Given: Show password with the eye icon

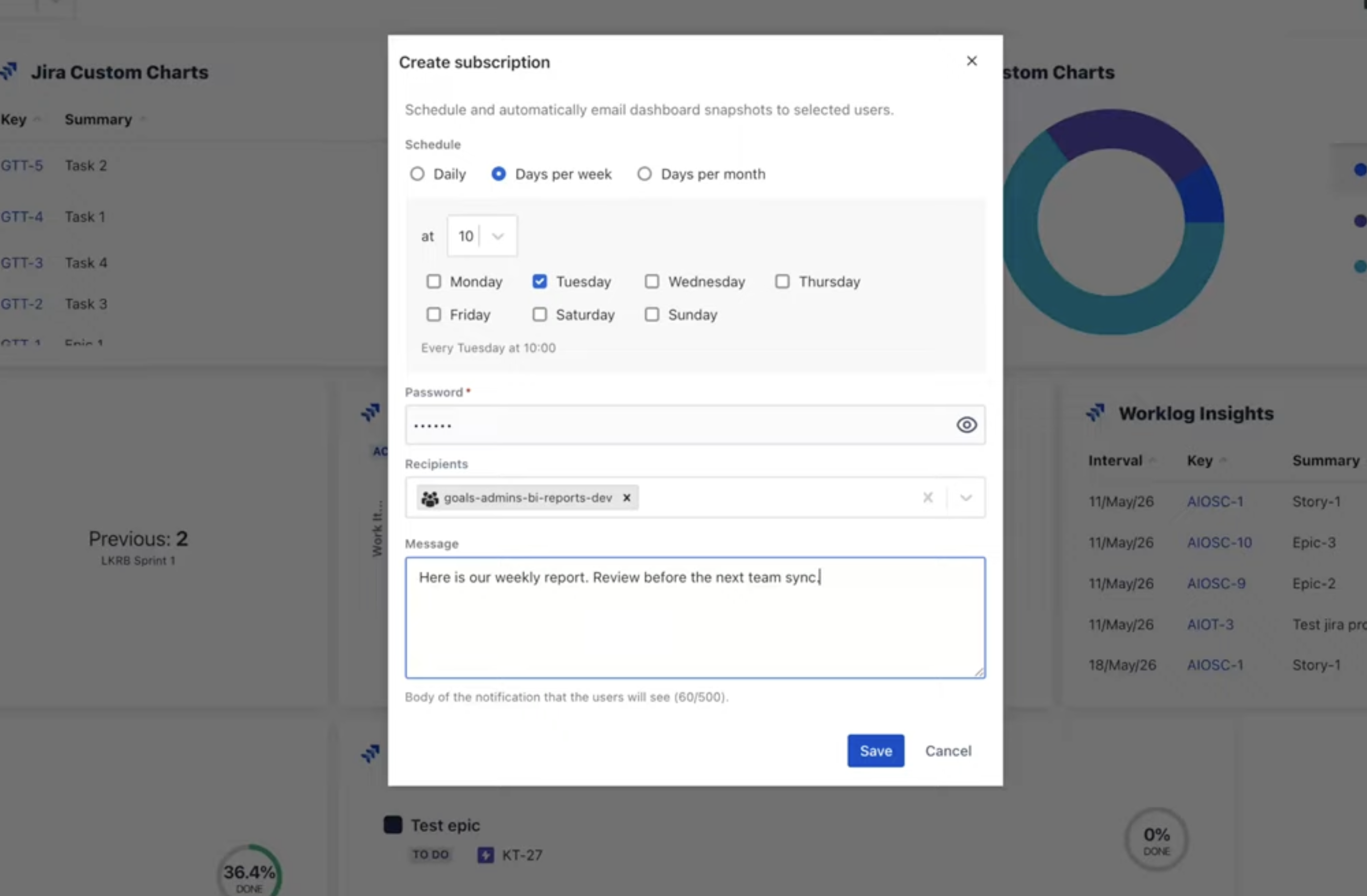Looking at the screenshot, I should coord(967,424).
